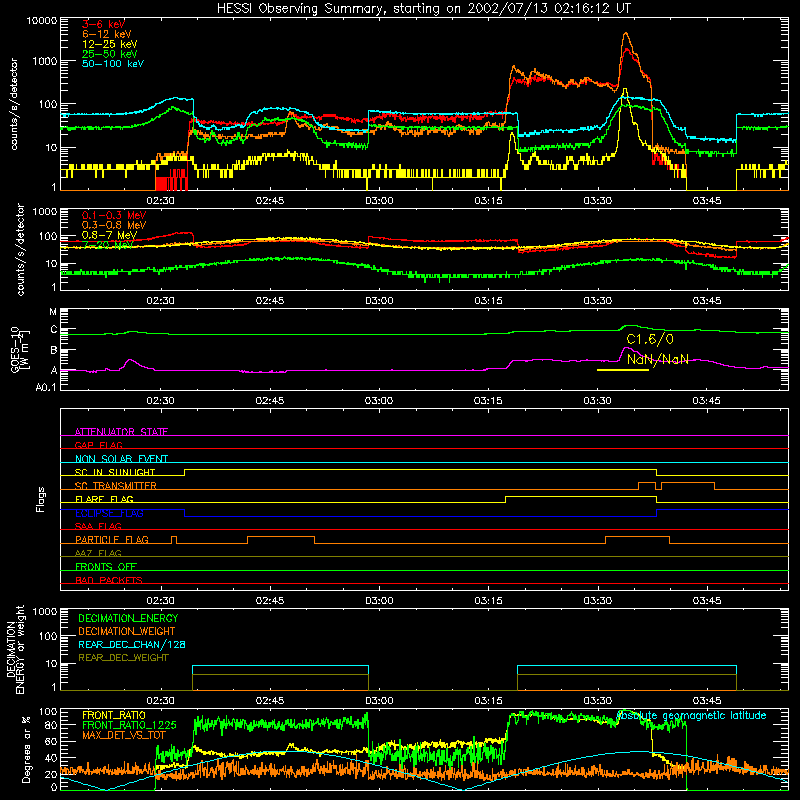800x800 pixels.
Task: Click the 10000 tick on the top plot
Action: point(42,21)
